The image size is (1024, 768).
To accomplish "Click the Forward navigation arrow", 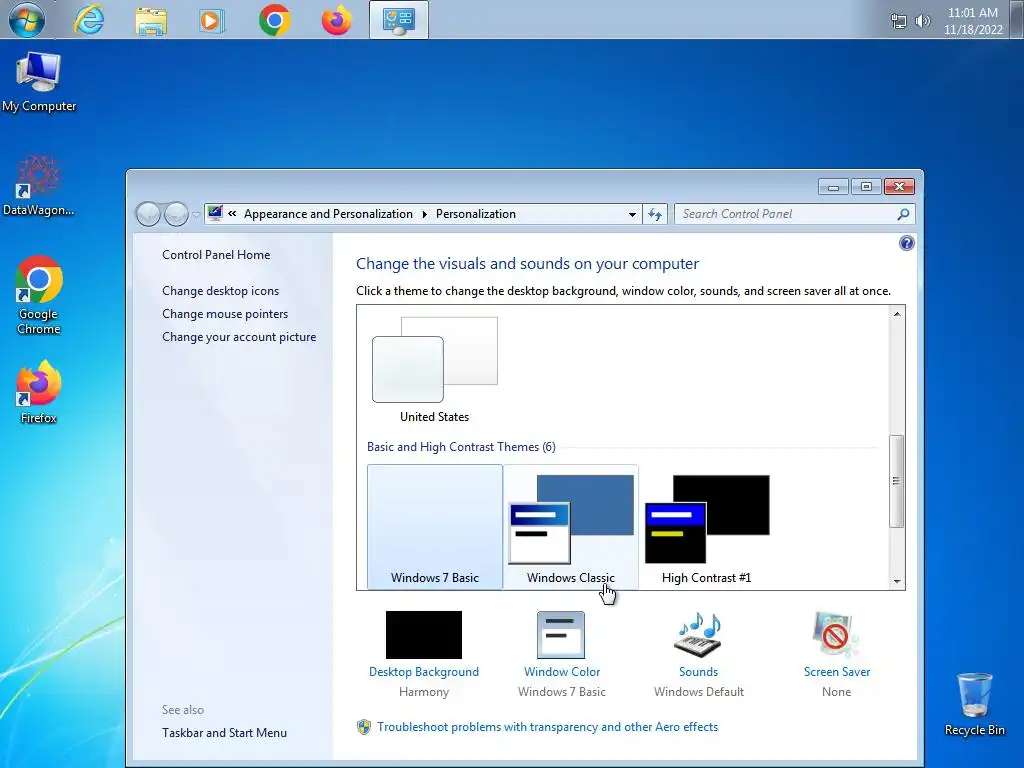I will pos(176,214).
